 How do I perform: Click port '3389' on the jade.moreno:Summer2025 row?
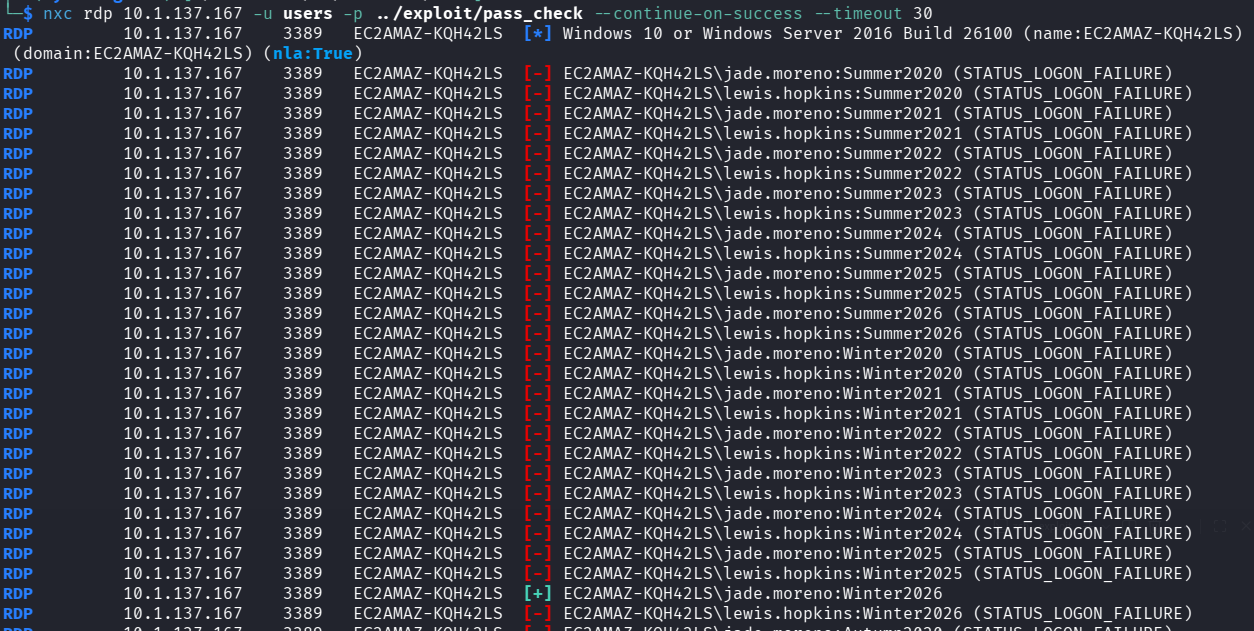[x=303, y=274]
